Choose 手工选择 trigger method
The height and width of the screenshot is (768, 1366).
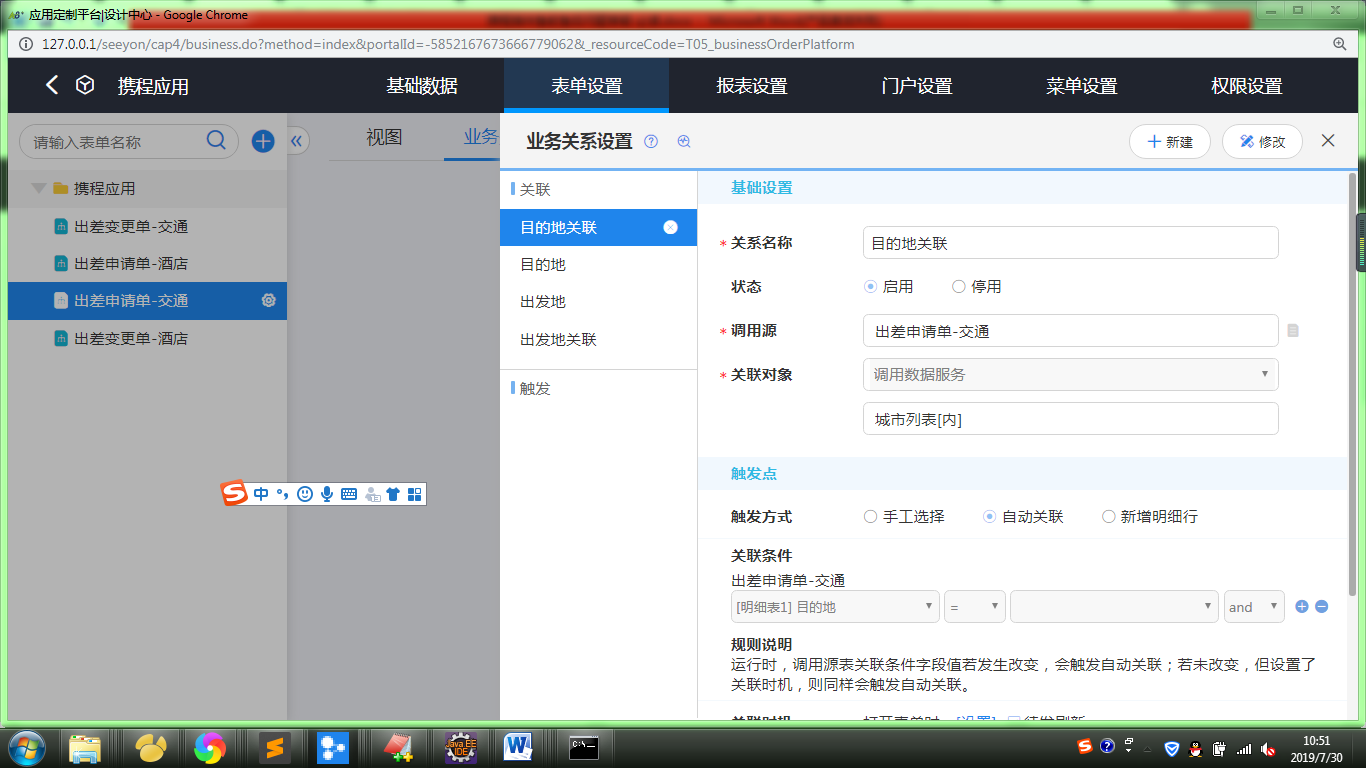point(871,517)
